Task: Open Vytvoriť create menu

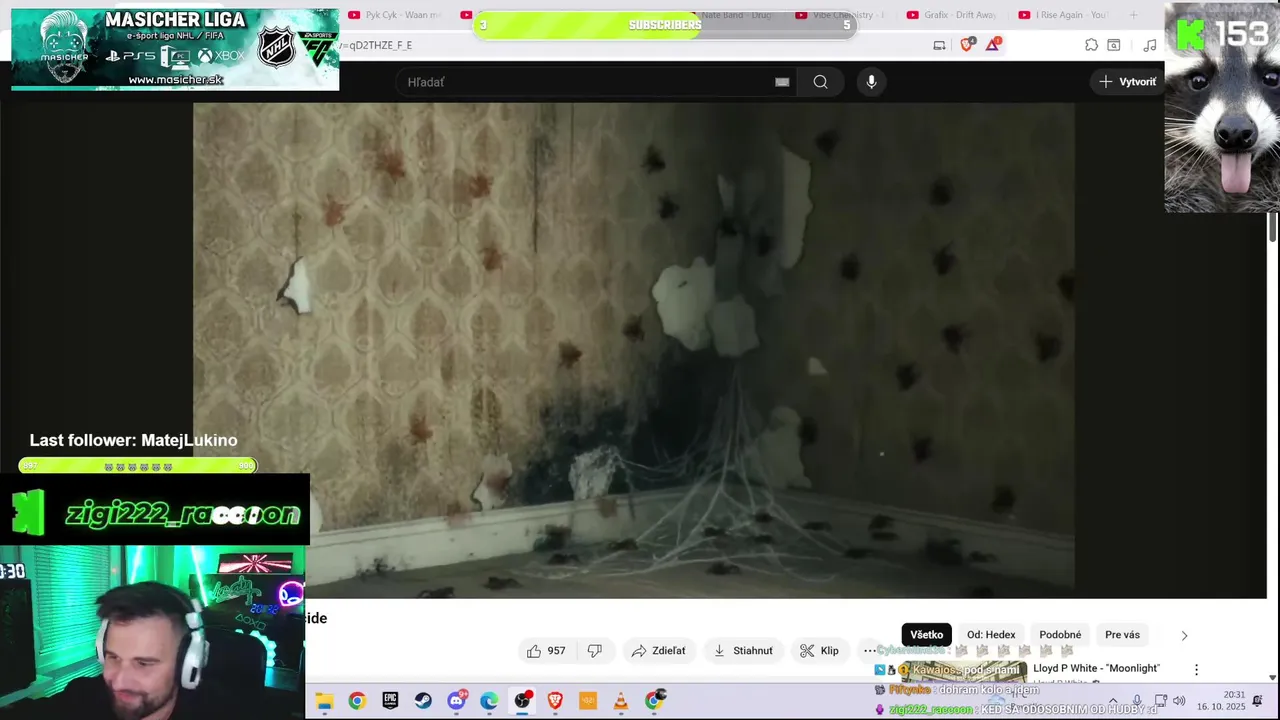Action: (1127, 82)
